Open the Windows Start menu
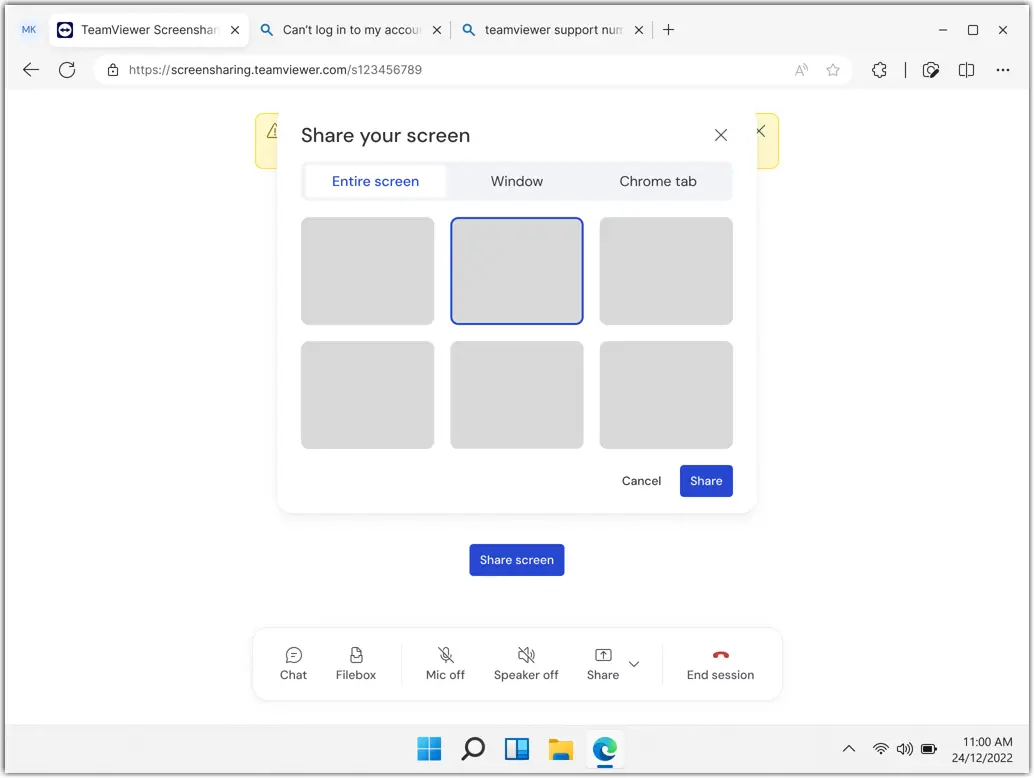Screen dimensions: 1034x778 [x=429, y=749]
